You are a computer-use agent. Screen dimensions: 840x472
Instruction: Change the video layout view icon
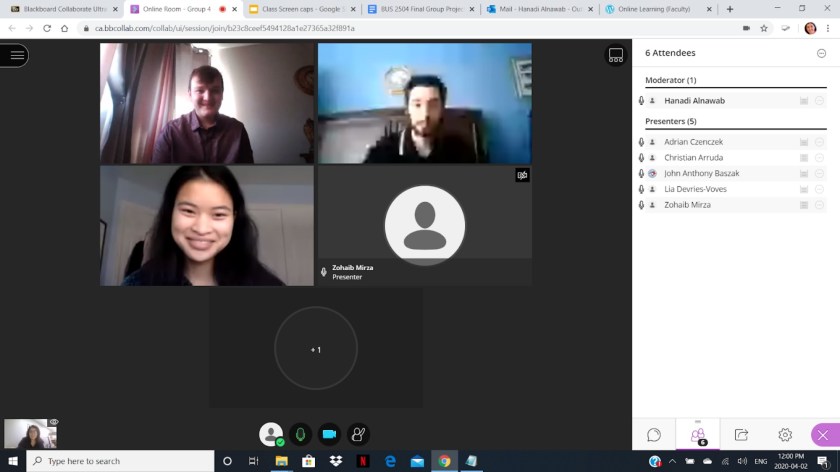pos(616,56)
